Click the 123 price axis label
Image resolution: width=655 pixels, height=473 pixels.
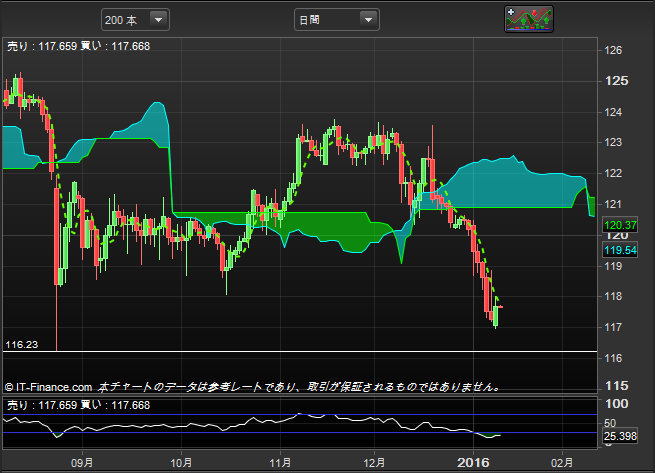click(x=613, y=142)
